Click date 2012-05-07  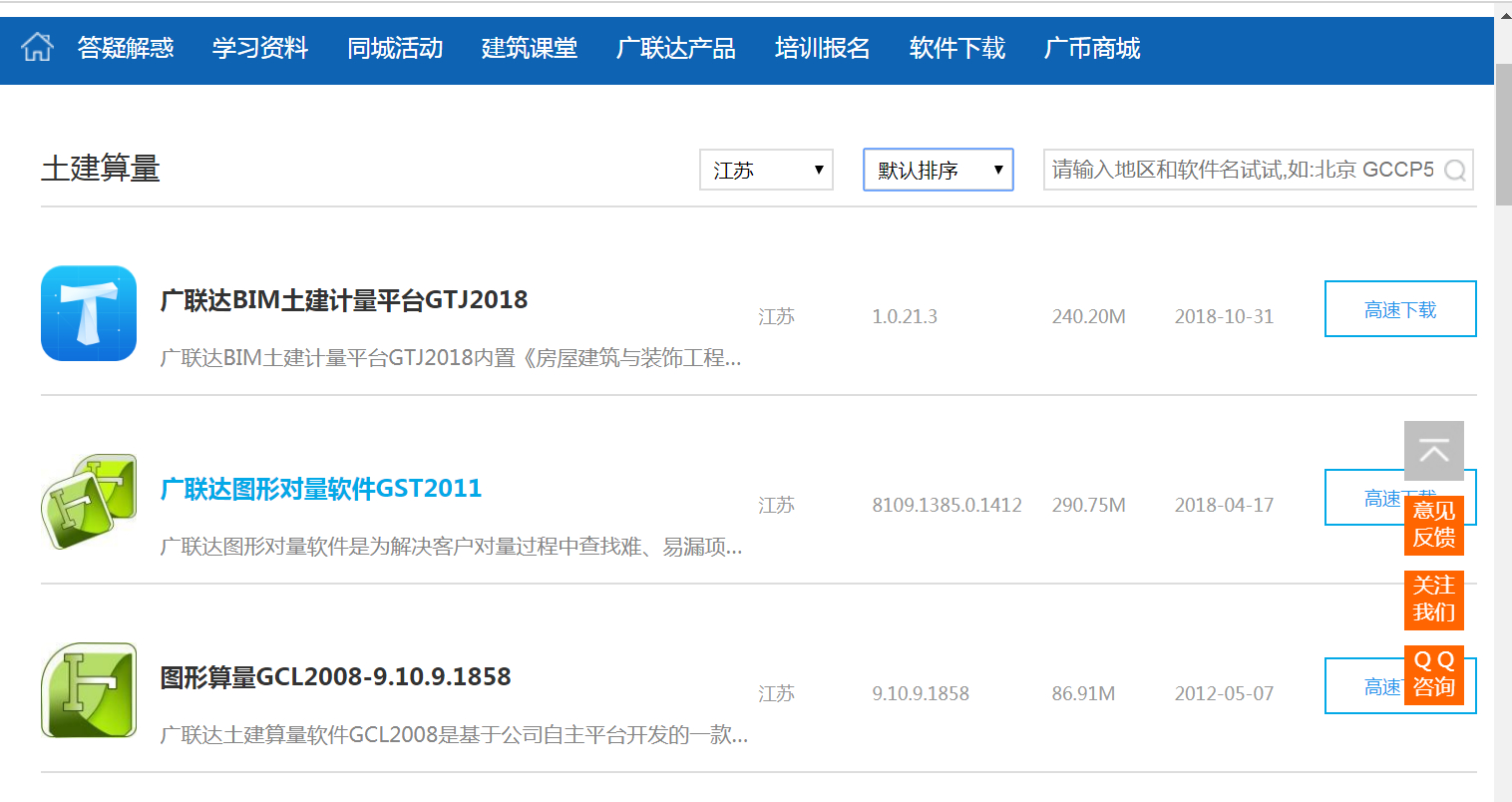(x=1224, y=693)
